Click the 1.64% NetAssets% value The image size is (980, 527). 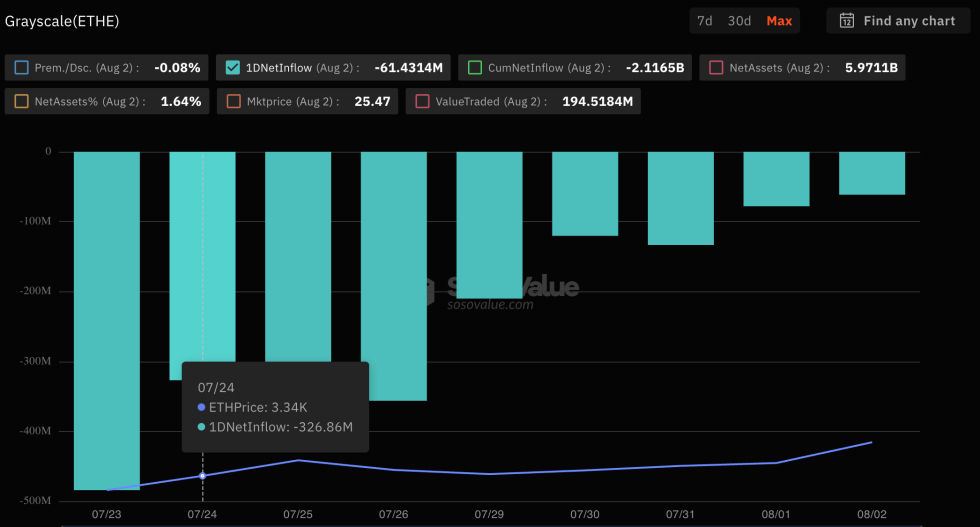point(181,101)
